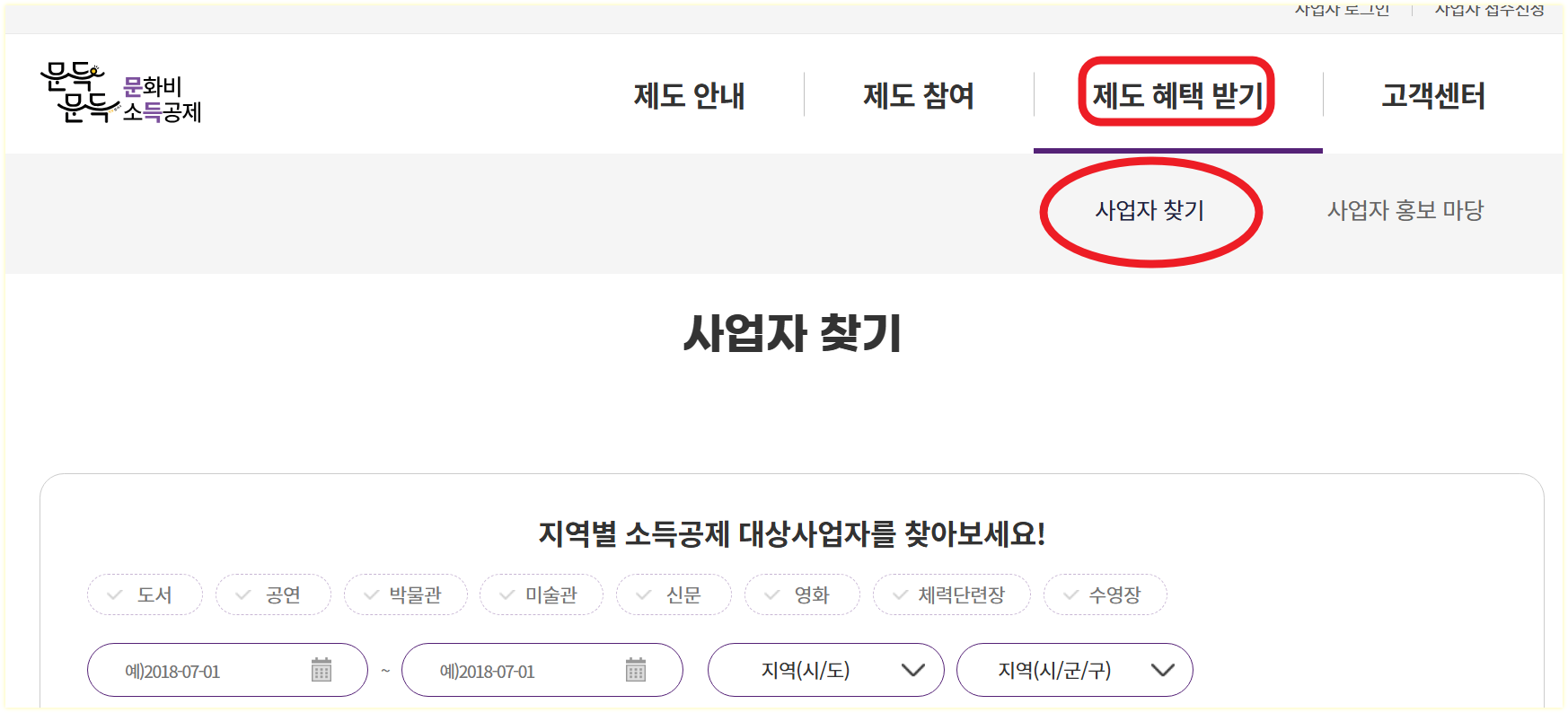Click the chevron arrow on 지역(시/군/구)

coord(1163,669)
